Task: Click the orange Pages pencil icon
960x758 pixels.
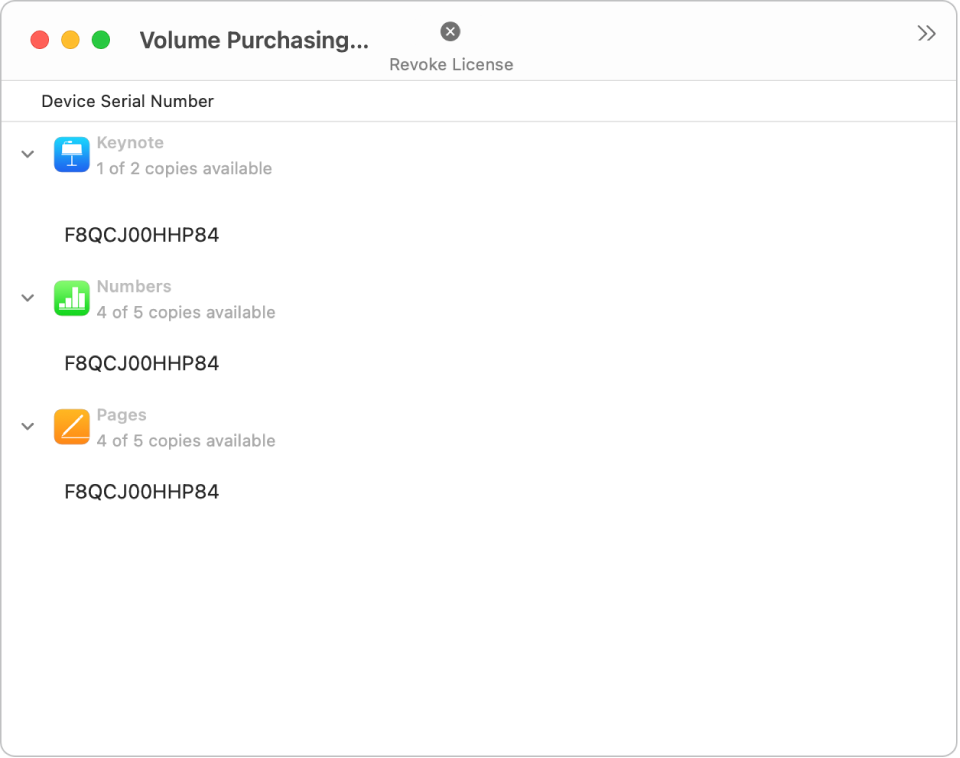Action: [x=71, y=426]
